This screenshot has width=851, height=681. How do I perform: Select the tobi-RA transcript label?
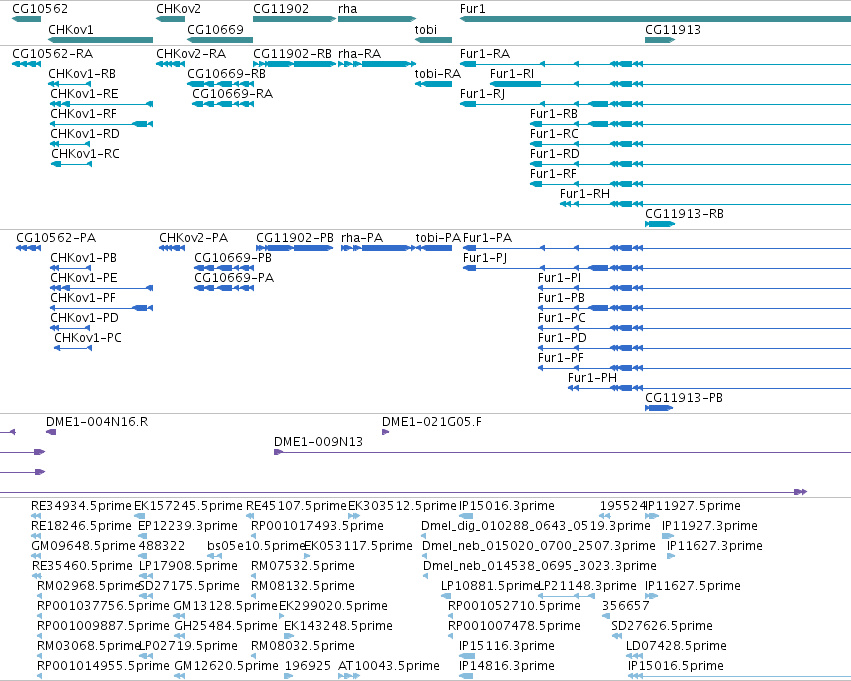coord(437,74)
